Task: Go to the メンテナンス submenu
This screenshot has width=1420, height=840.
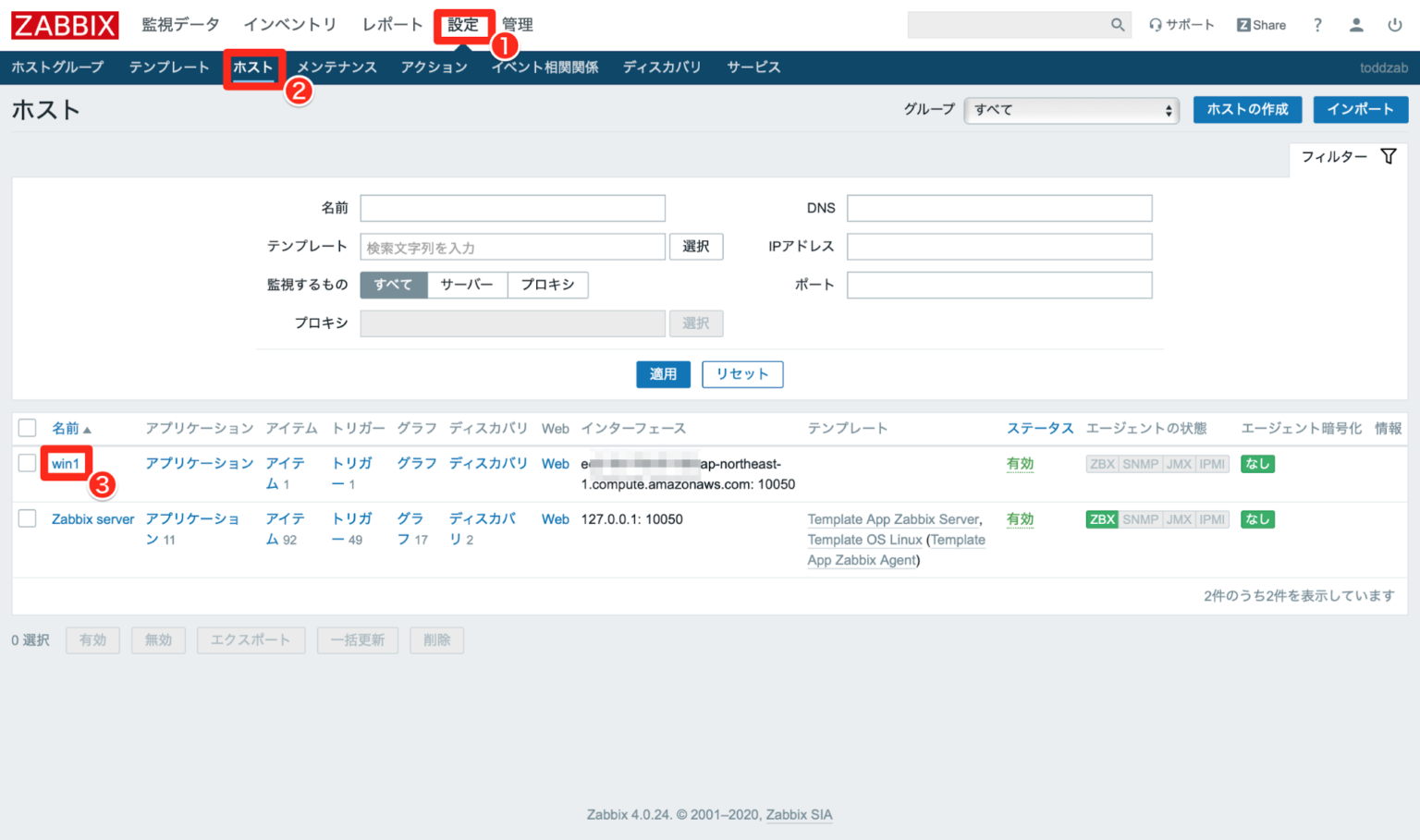Action: 337,67
